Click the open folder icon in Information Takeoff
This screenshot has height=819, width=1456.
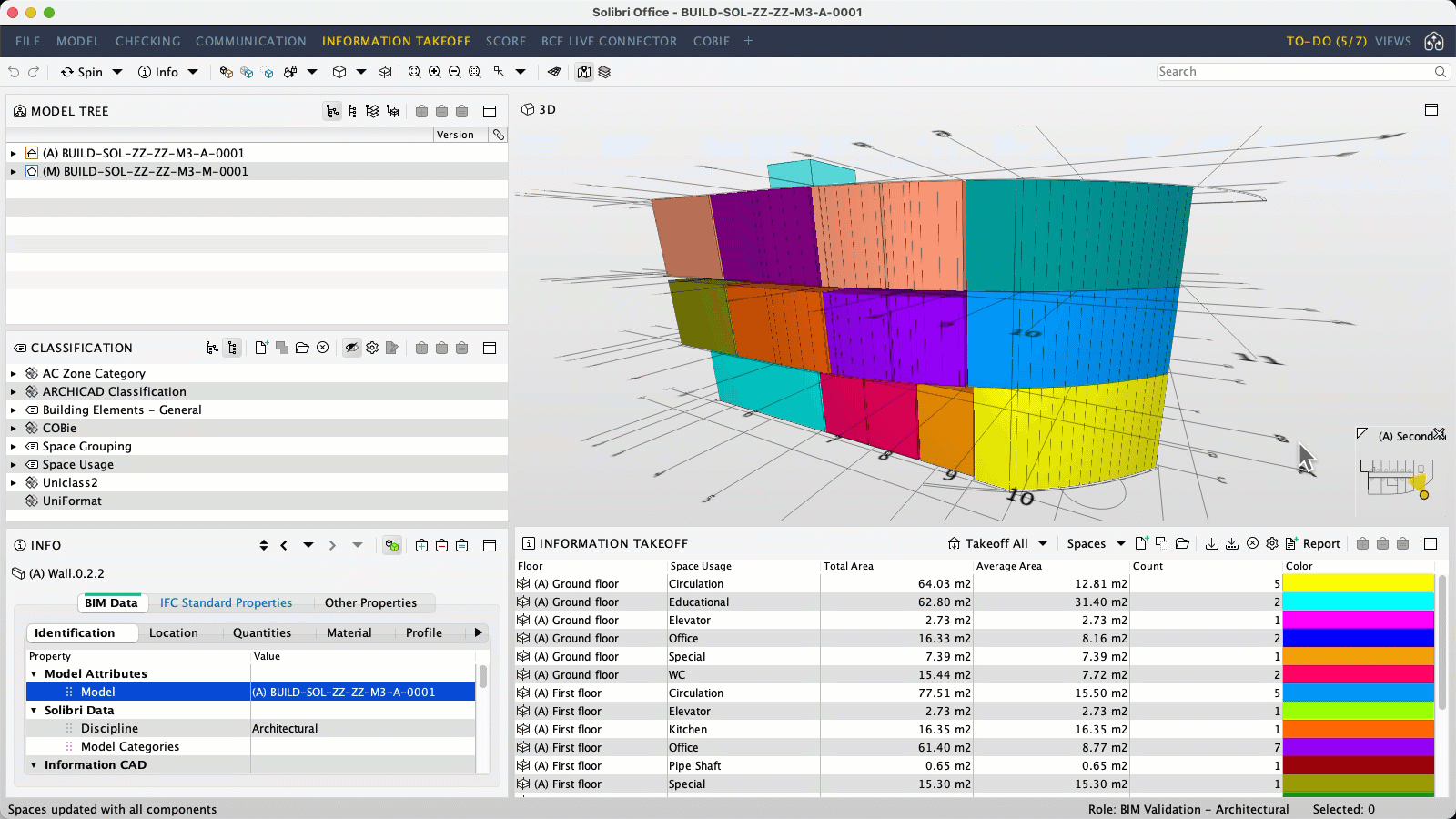[1182, 543]
